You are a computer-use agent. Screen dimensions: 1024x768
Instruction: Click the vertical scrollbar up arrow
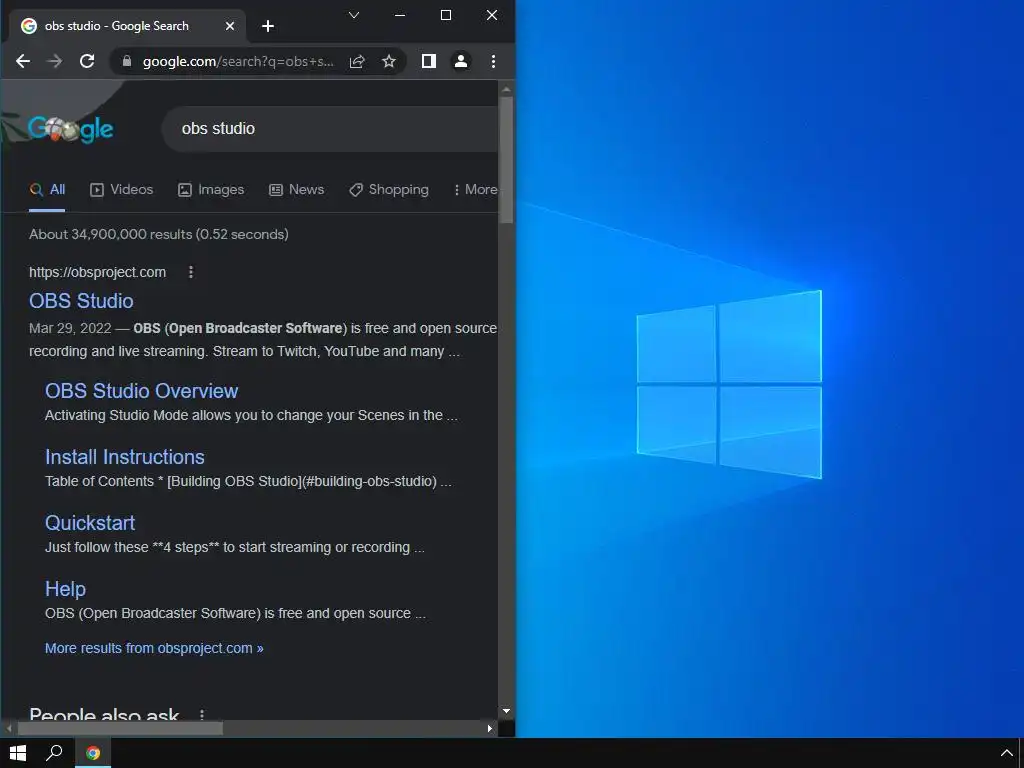click(x=506, y=89)
